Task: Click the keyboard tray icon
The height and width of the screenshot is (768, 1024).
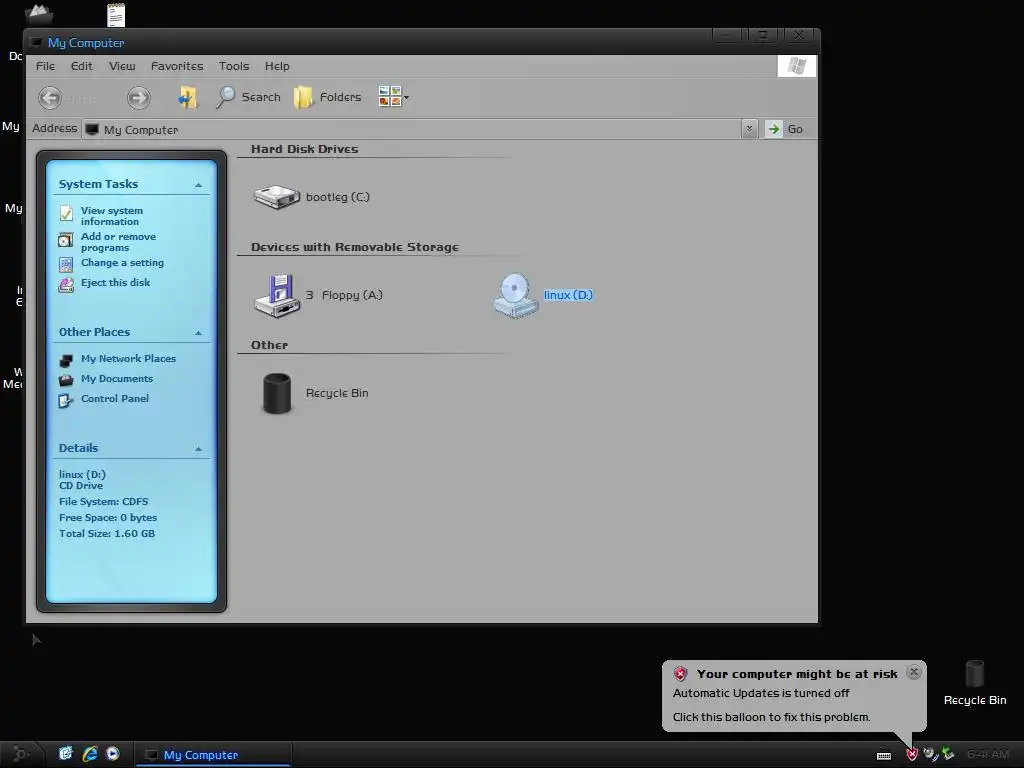Action: (884, 756)
